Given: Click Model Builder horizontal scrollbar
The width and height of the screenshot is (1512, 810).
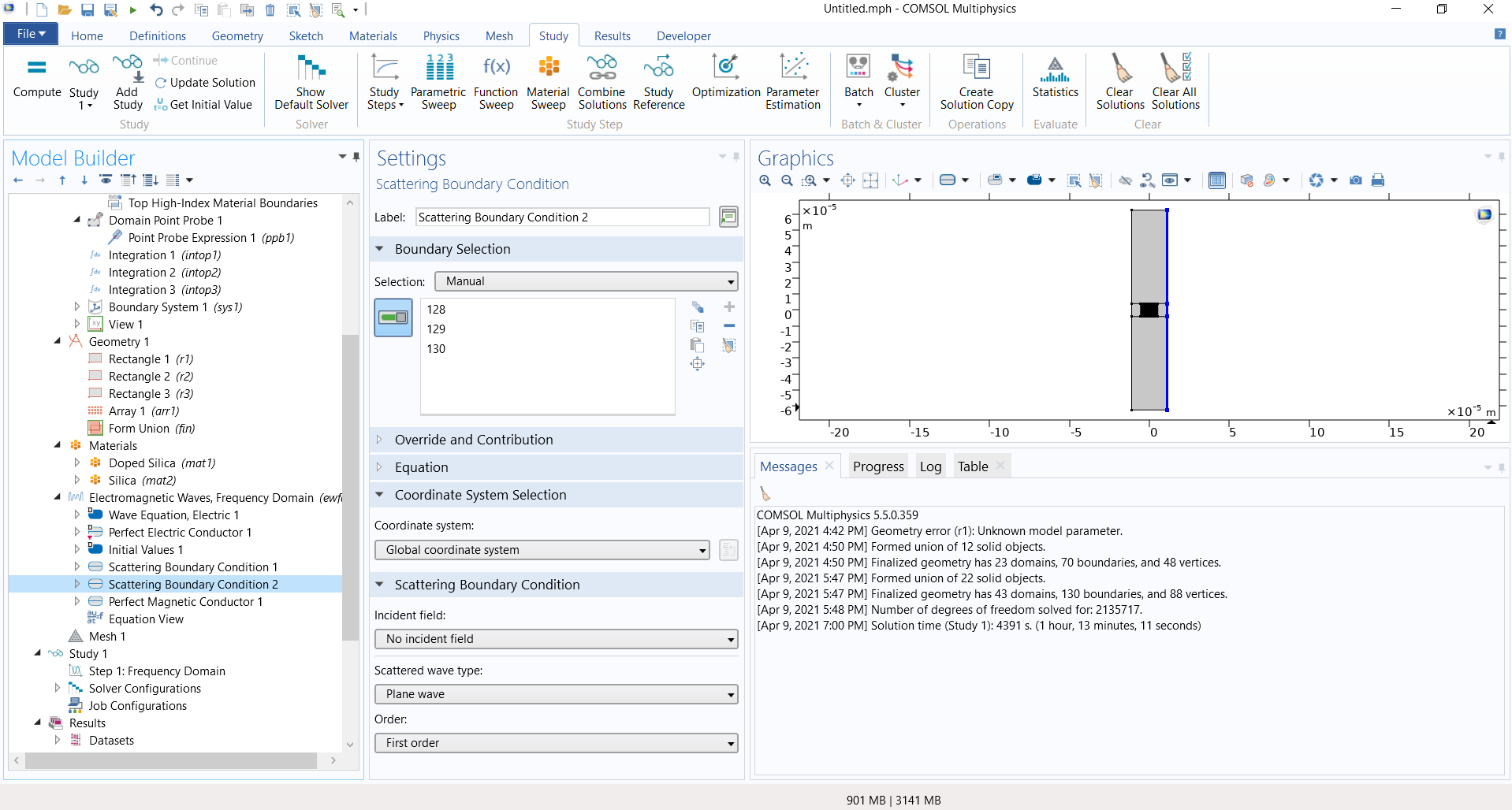Looking at the screenshot, I should 171,760.
